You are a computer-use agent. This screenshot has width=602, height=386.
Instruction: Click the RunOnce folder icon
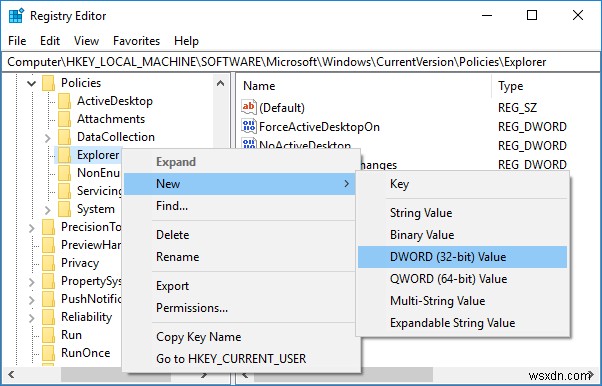click(x=49, y=353)
